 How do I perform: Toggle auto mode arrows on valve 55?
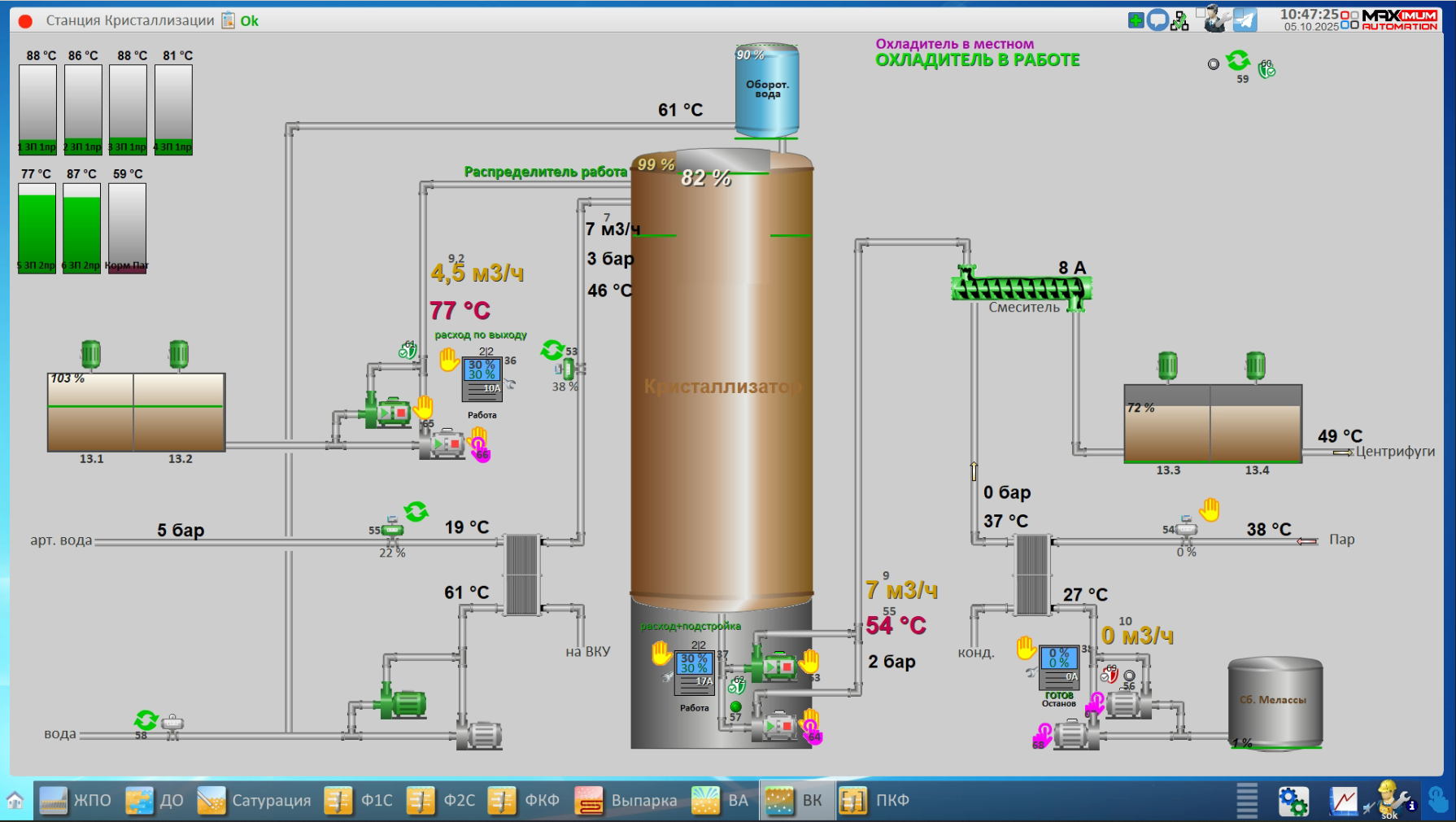coord(416,512)
